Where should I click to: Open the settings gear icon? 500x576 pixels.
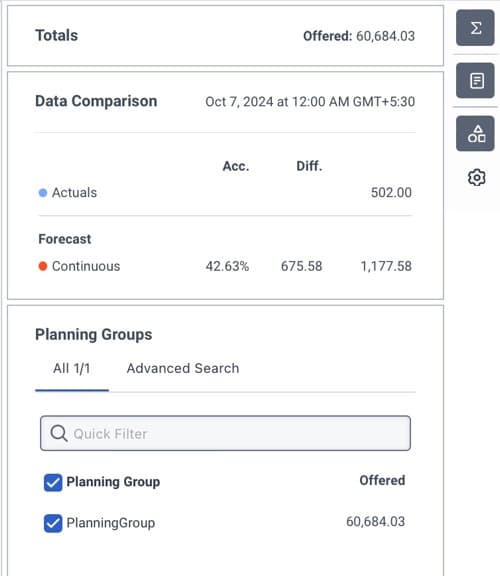click(476, 177)
